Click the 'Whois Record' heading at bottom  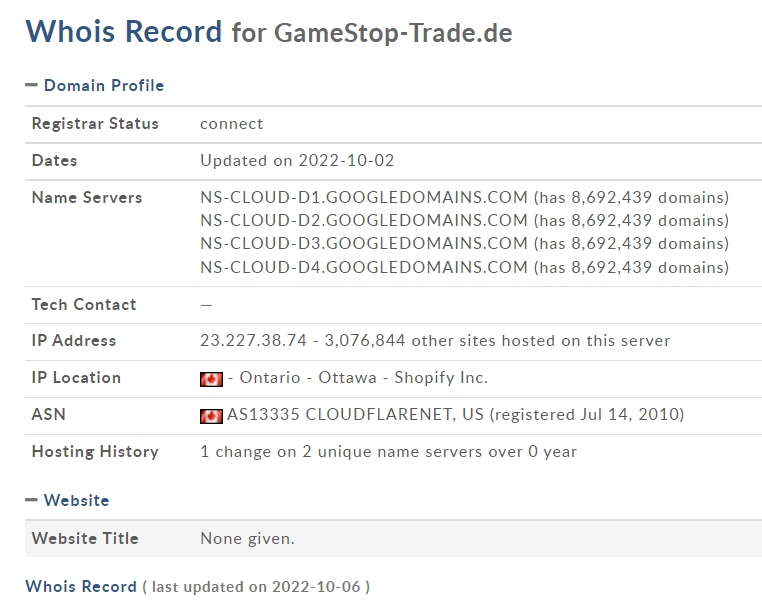coord(81,586)
